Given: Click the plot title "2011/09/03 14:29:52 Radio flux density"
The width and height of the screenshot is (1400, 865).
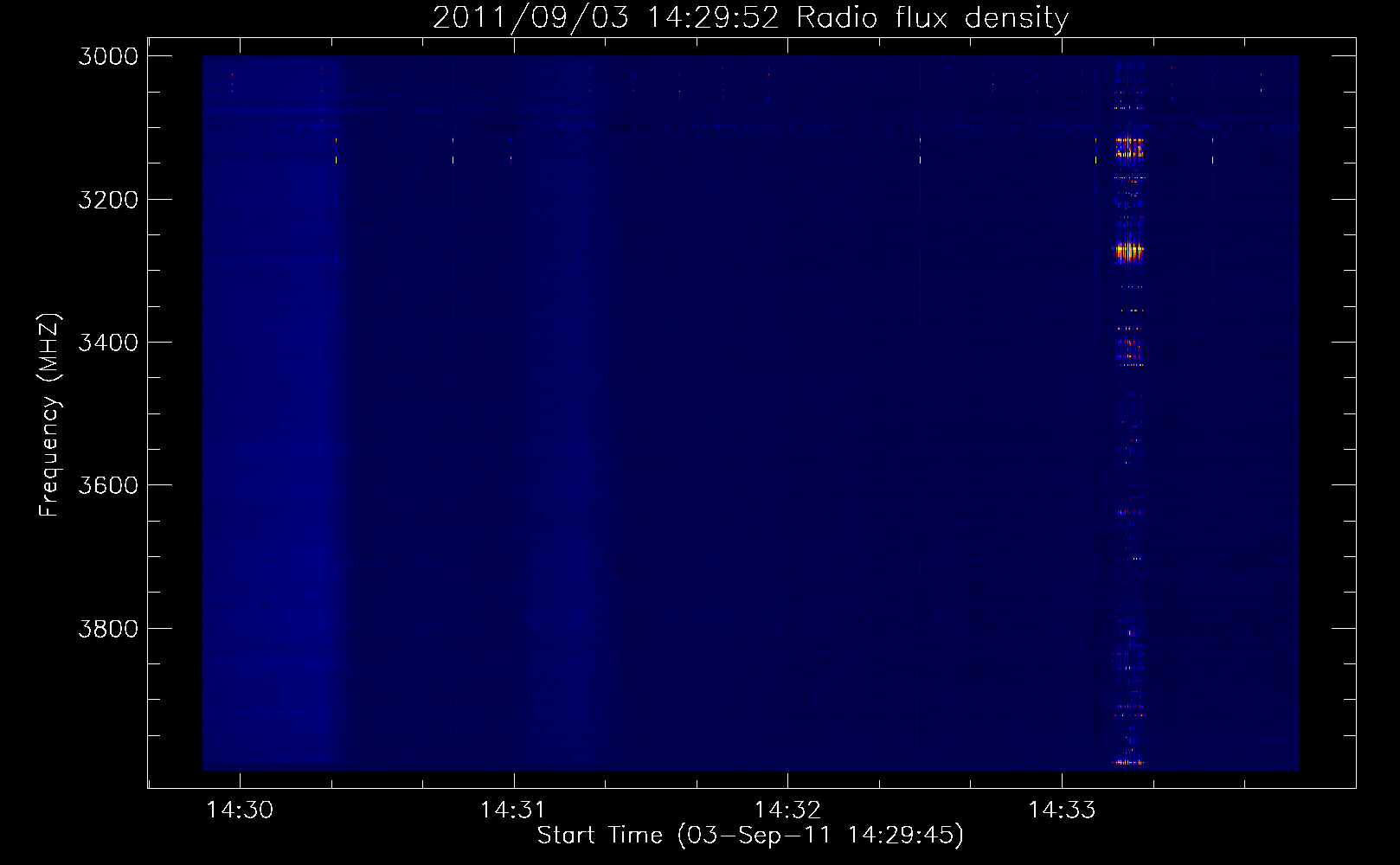Looking at the screenshot, I should tap(750, 18).
